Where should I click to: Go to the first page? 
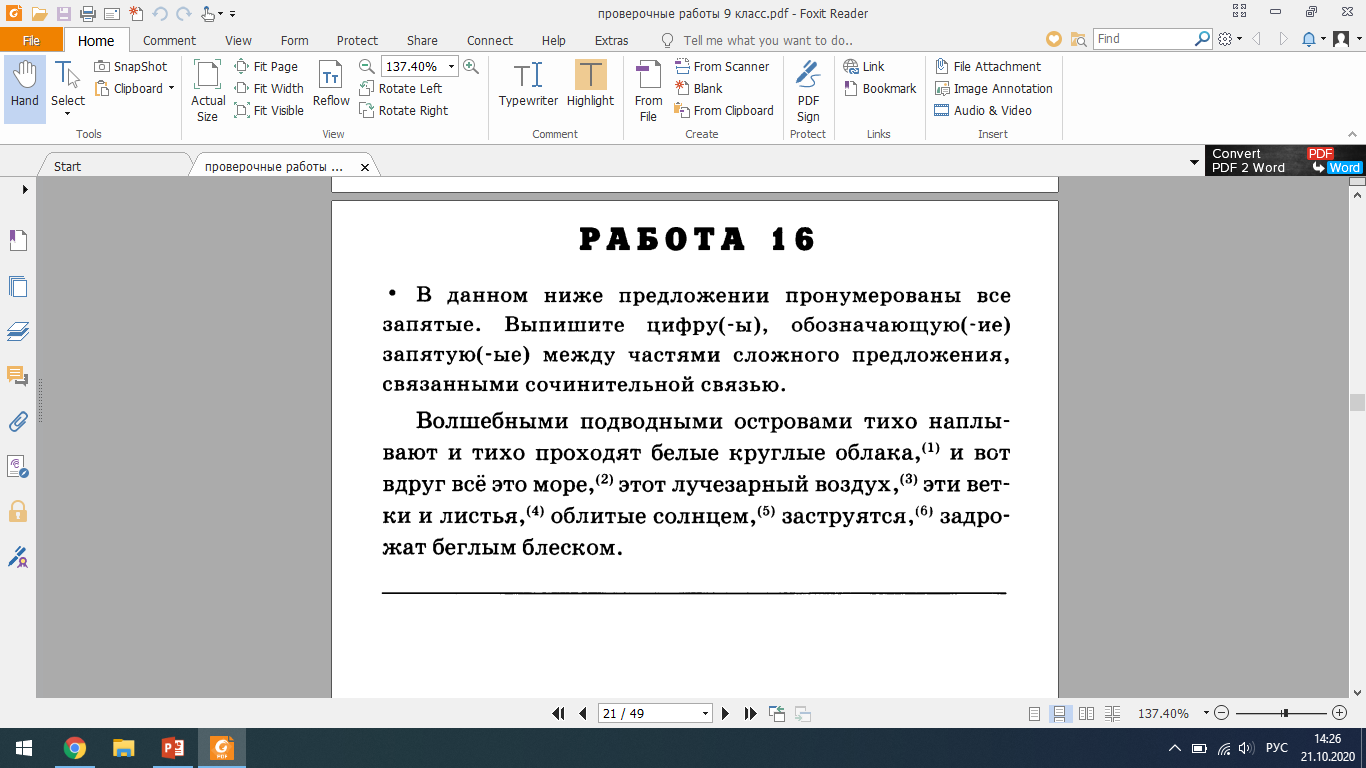point(559,713)
